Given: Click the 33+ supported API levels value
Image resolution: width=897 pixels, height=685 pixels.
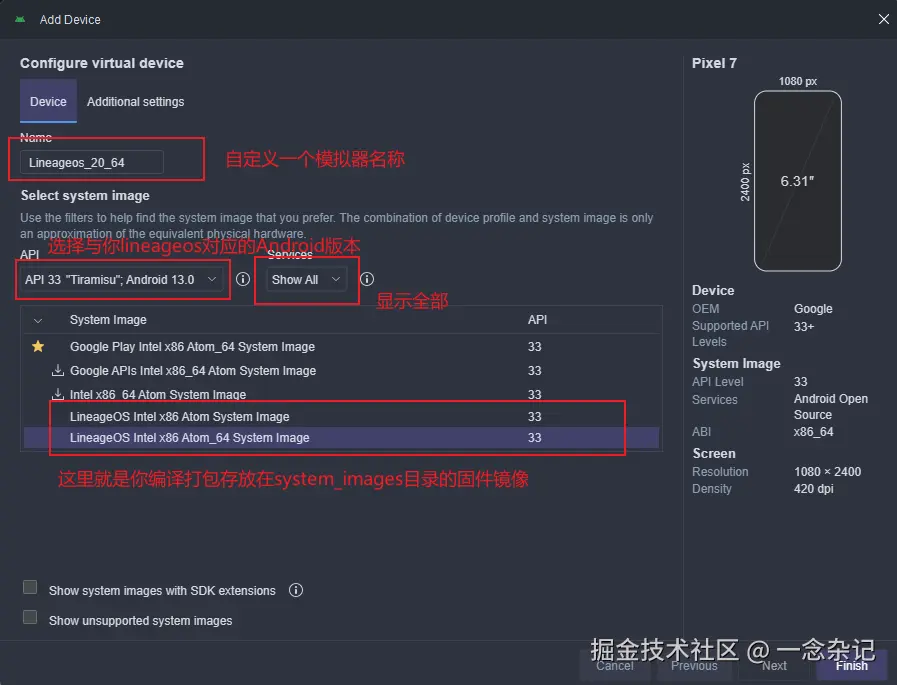Looking at the screenshot, I should pyautogui.click(x=804, y=326).
